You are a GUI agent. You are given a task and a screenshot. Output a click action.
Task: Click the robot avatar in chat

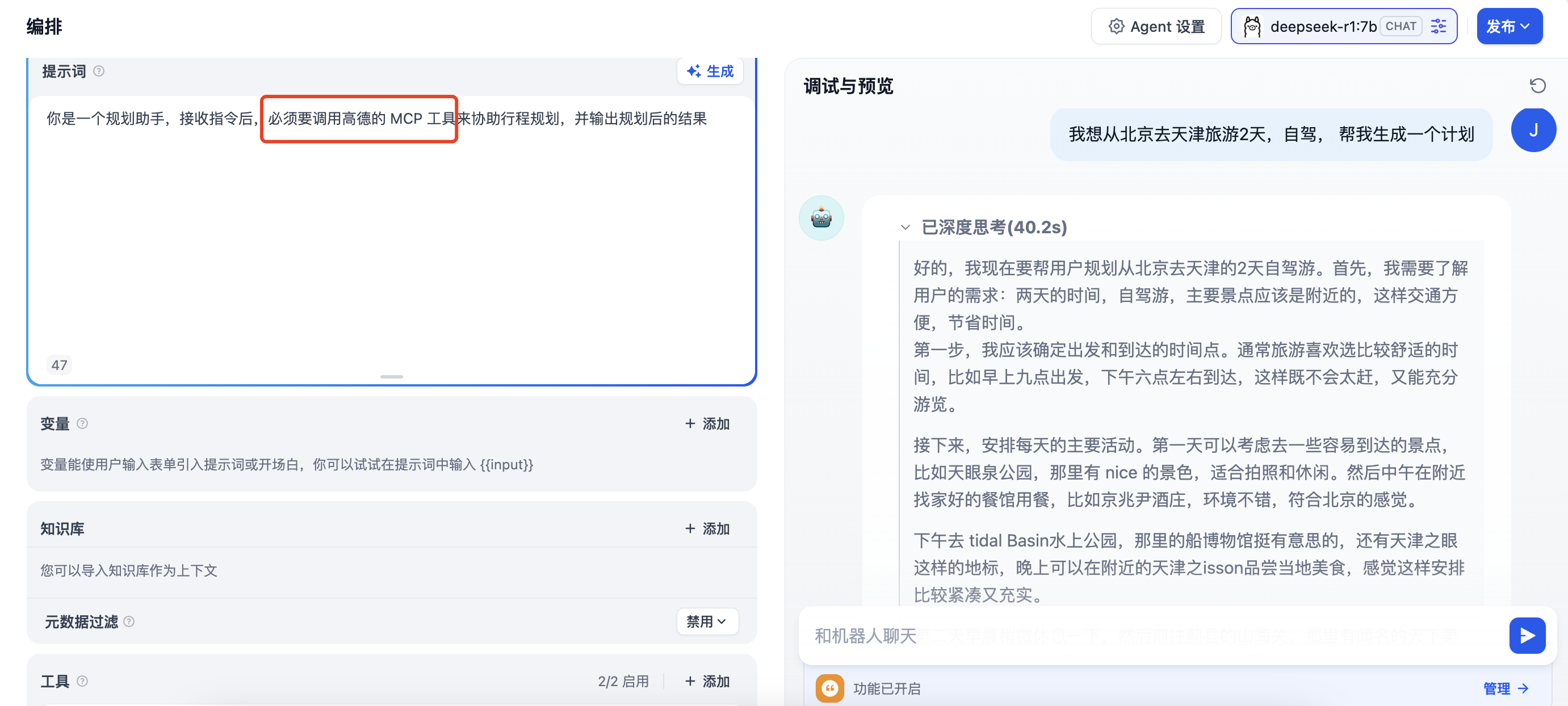(821, 218)
